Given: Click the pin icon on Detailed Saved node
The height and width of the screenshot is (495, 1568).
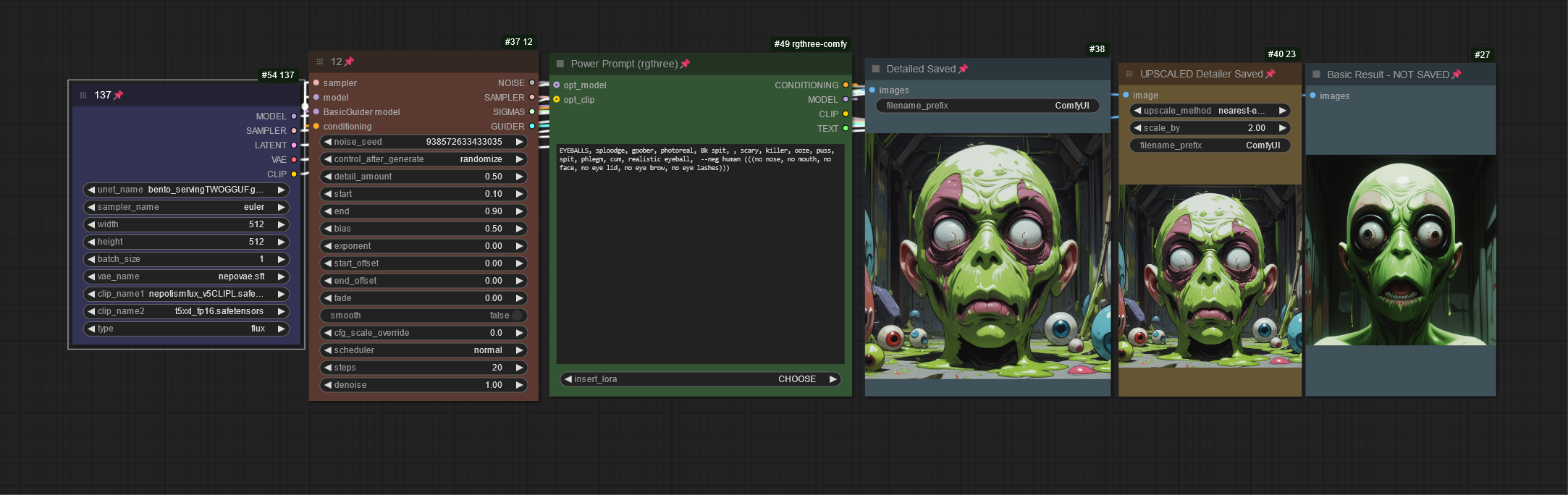Looking at the screenshot, I should point(963,69).
